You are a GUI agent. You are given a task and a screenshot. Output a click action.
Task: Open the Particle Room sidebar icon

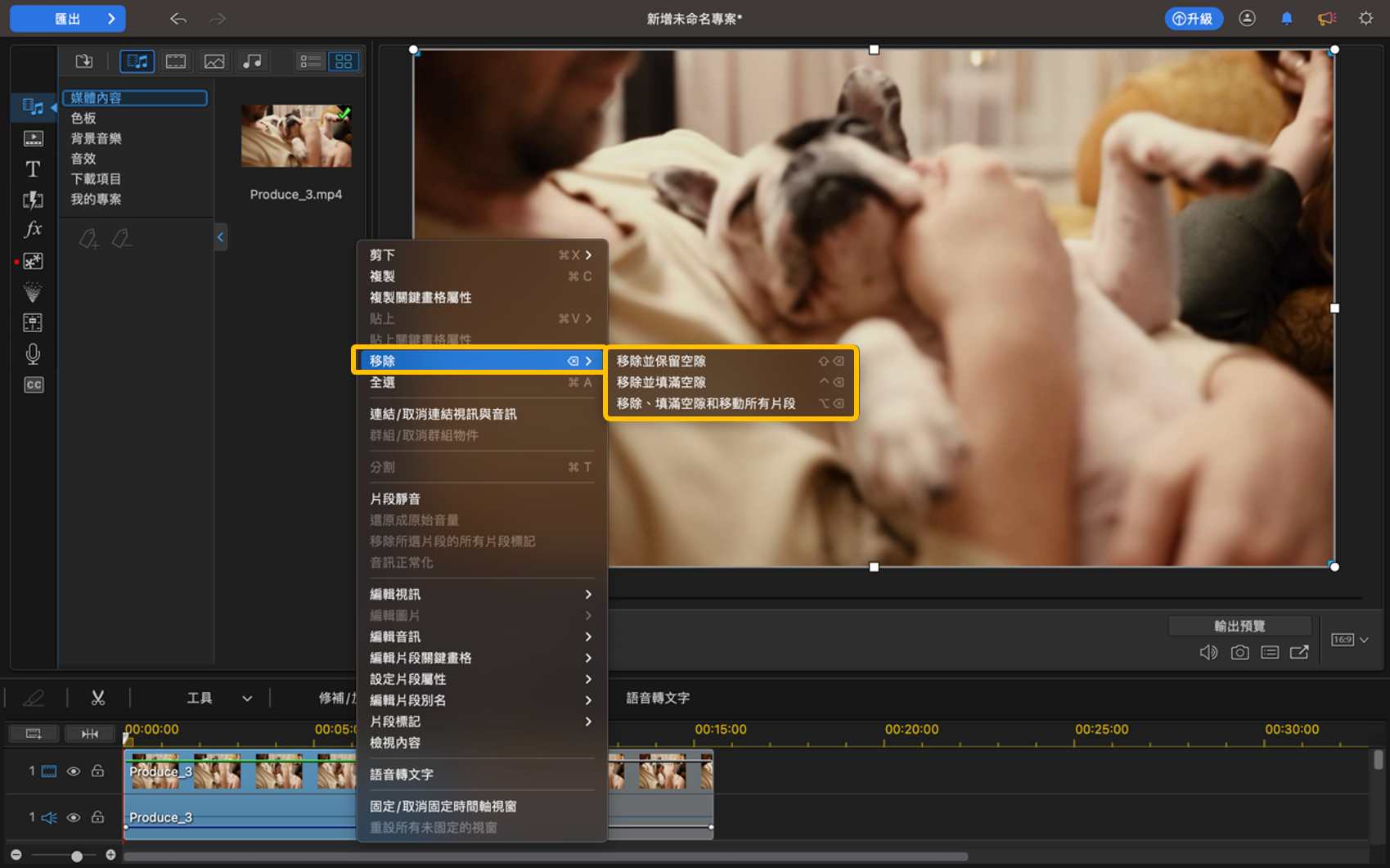click(x=33, y=292)
